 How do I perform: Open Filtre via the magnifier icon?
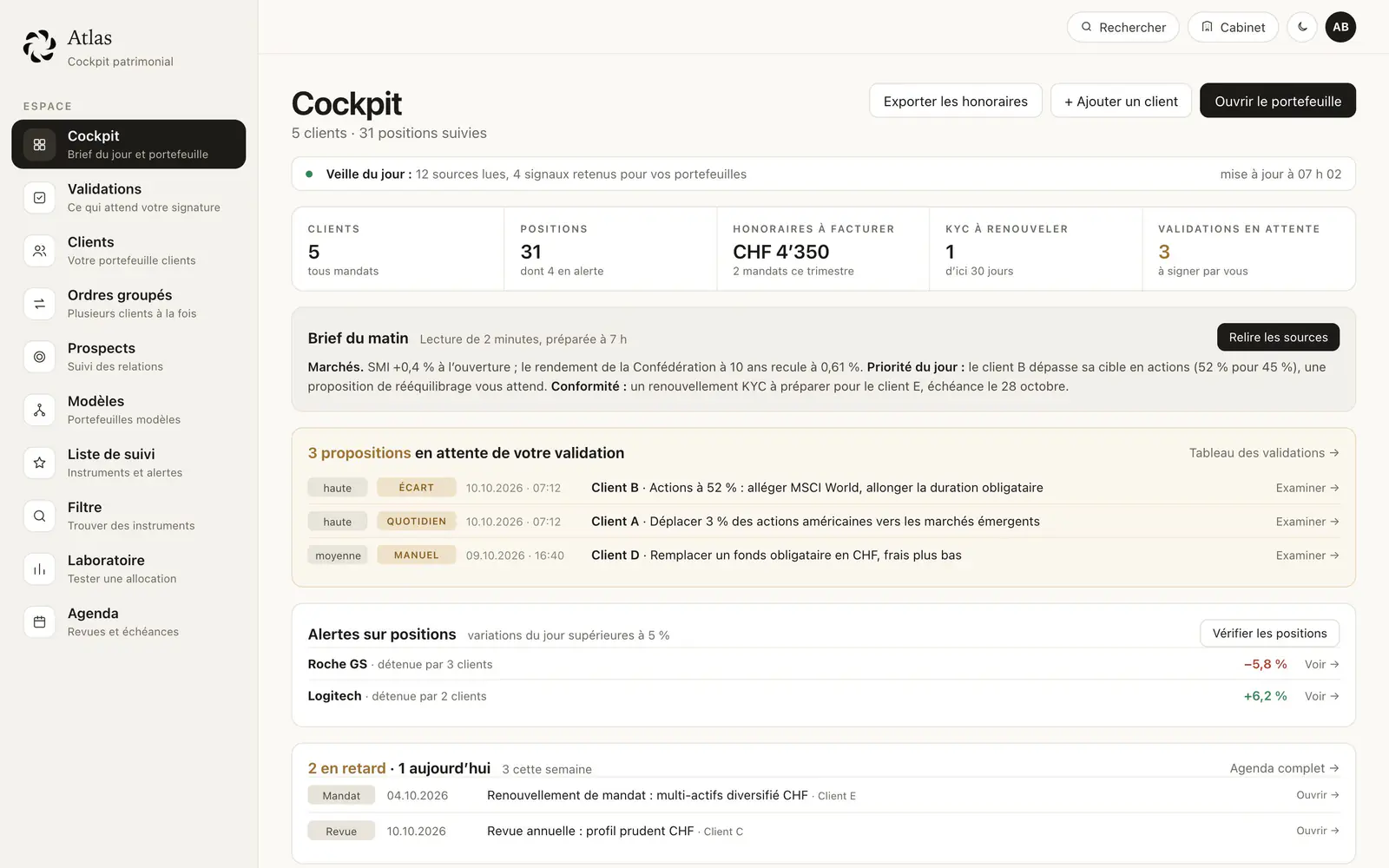click(39, 516)
